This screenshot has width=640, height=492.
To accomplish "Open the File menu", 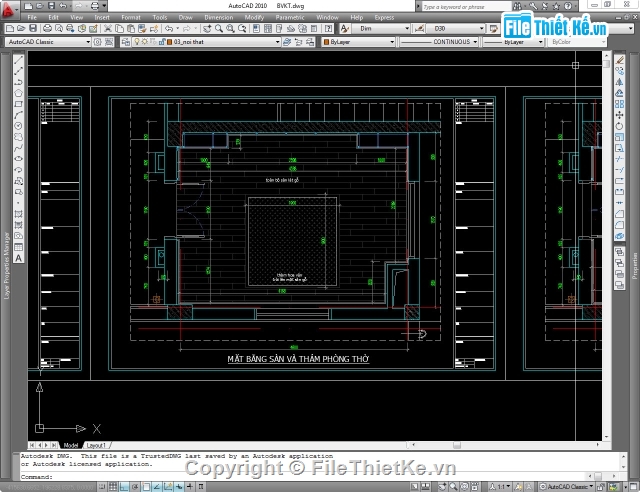I will click(32, 18).
